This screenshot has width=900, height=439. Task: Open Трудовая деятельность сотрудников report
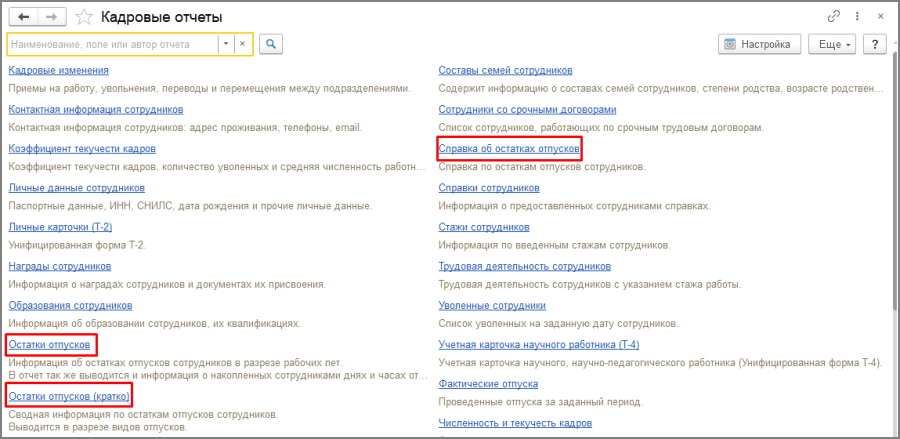point(525,266)
